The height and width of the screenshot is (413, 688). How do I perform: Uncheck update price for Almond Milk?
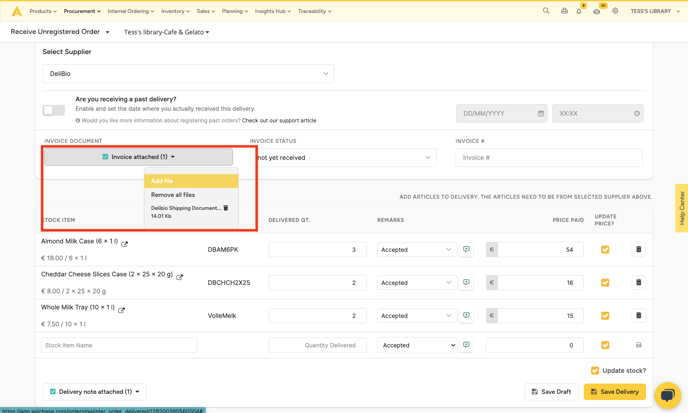pyautogui.click(x=605, y=249)
